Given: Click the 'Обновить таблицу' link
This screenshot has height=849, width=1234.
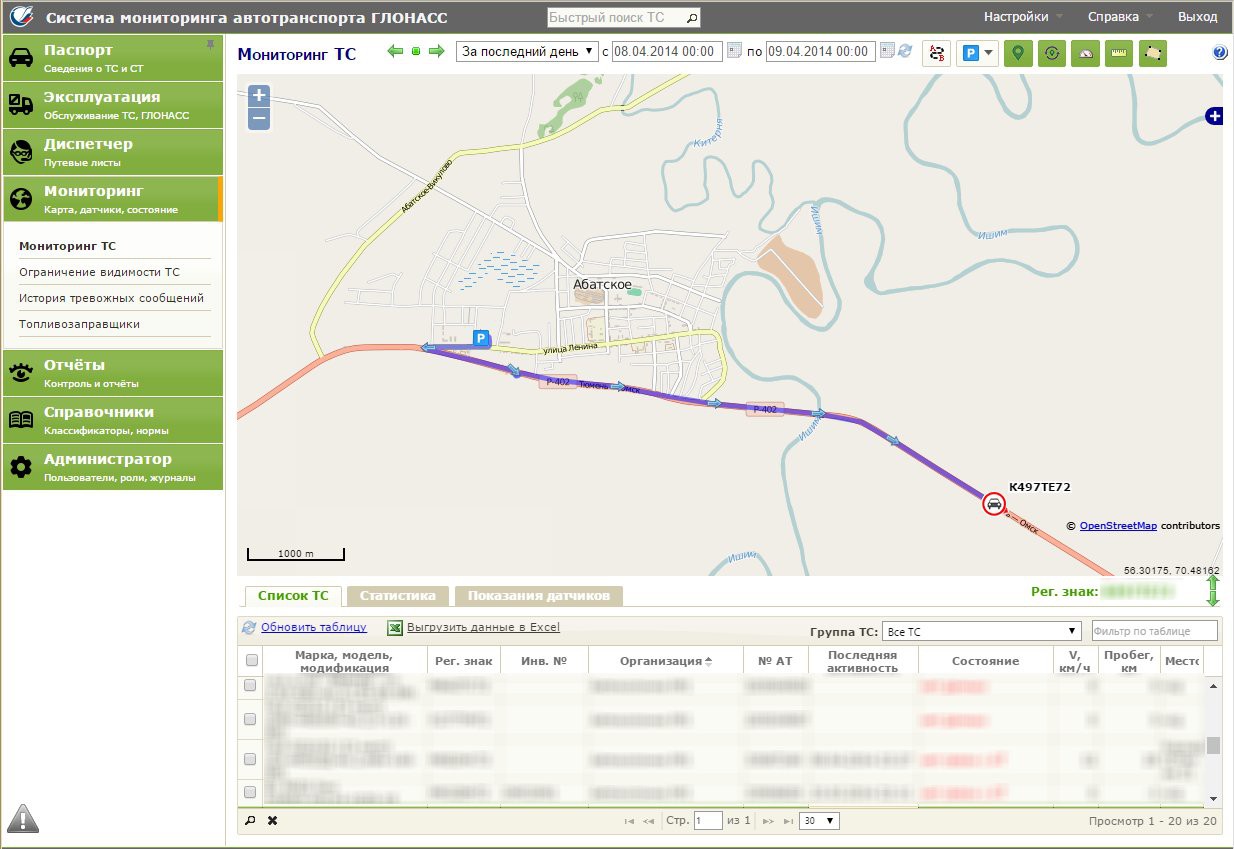Looking at the screenshot, I should pyautogui.click(x=313, y=628).
